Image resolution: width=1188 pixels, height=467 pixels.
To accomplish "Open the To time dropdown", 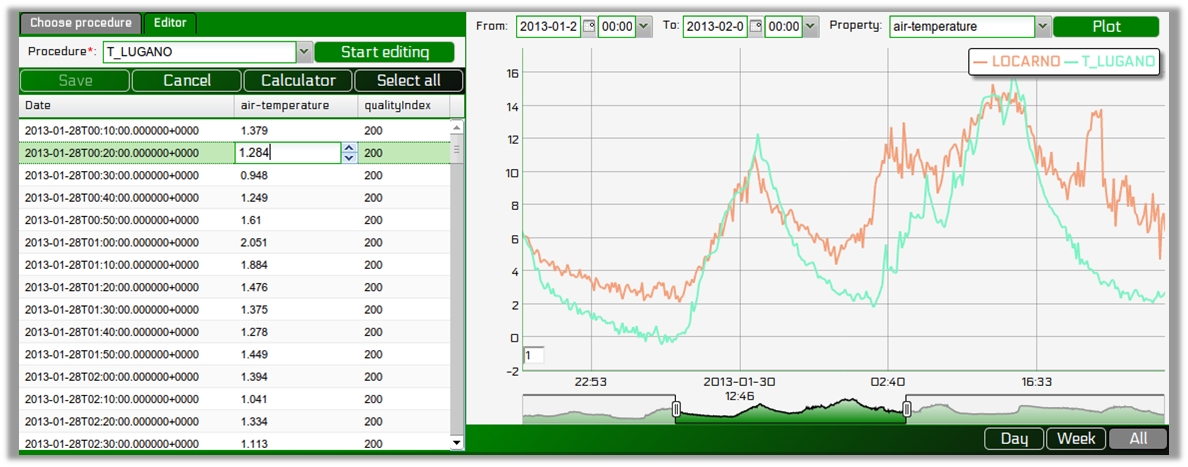I will coord(810,27).
